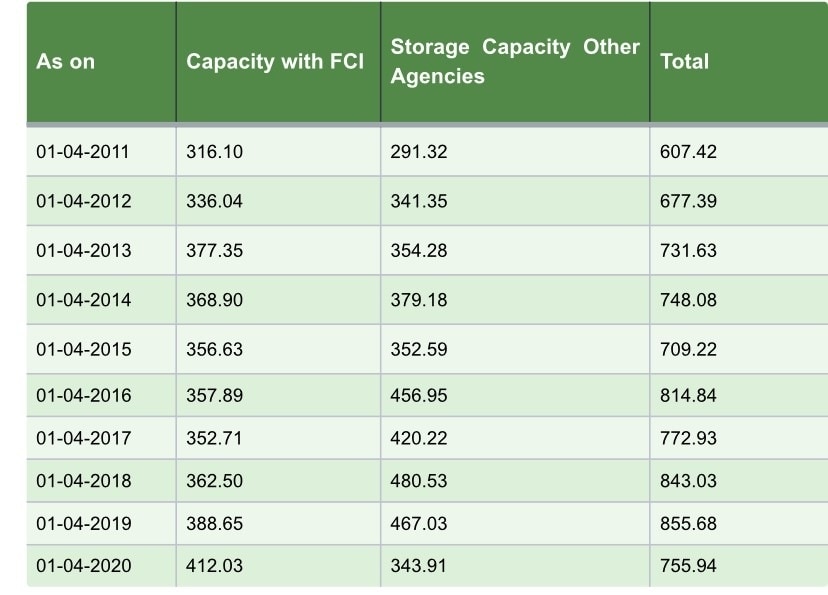828x595 pixels.
Task: Click the 01-04-2016 date cell
Action: [83, 396]
